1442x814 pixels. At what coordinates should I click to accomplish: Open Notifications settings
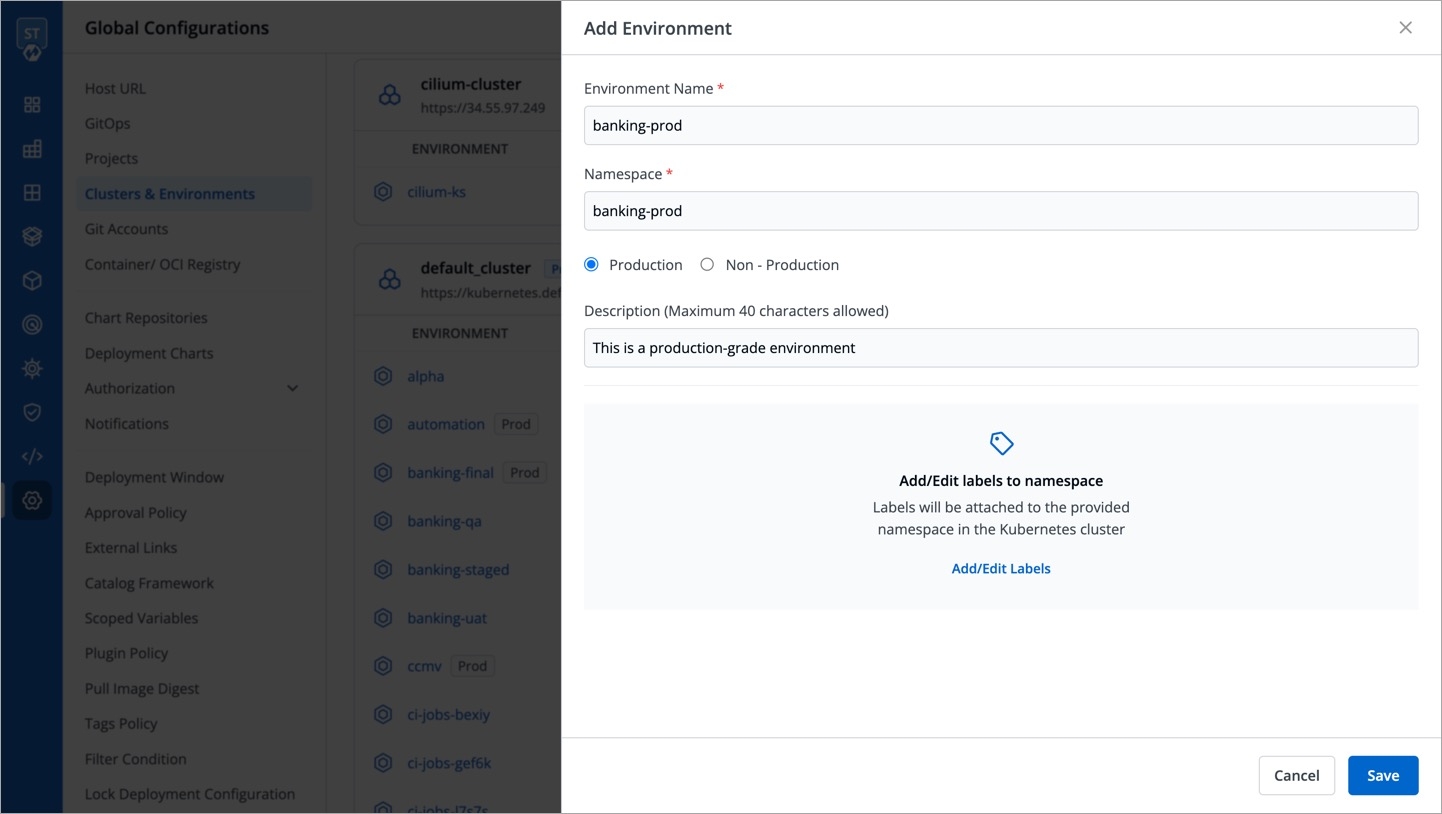point(127,423)
